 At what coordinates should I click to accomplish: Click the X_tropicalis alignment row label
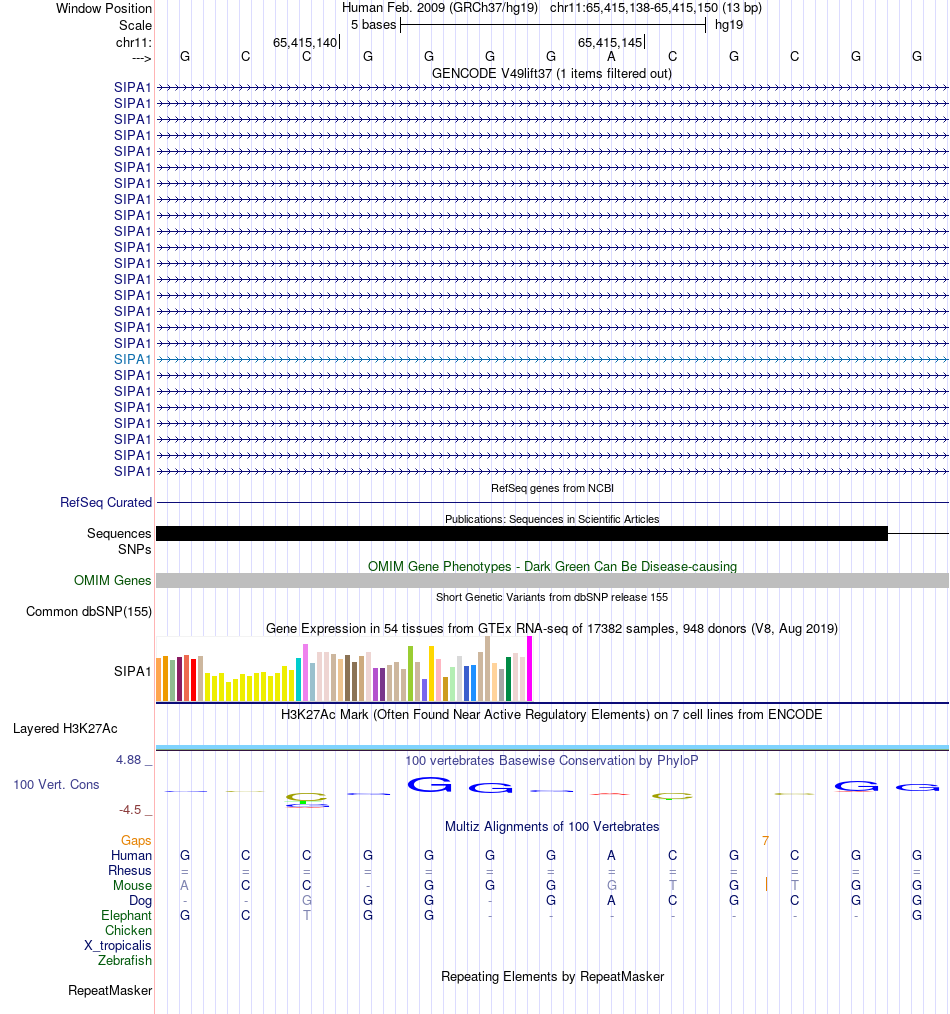tap(118, 945)
